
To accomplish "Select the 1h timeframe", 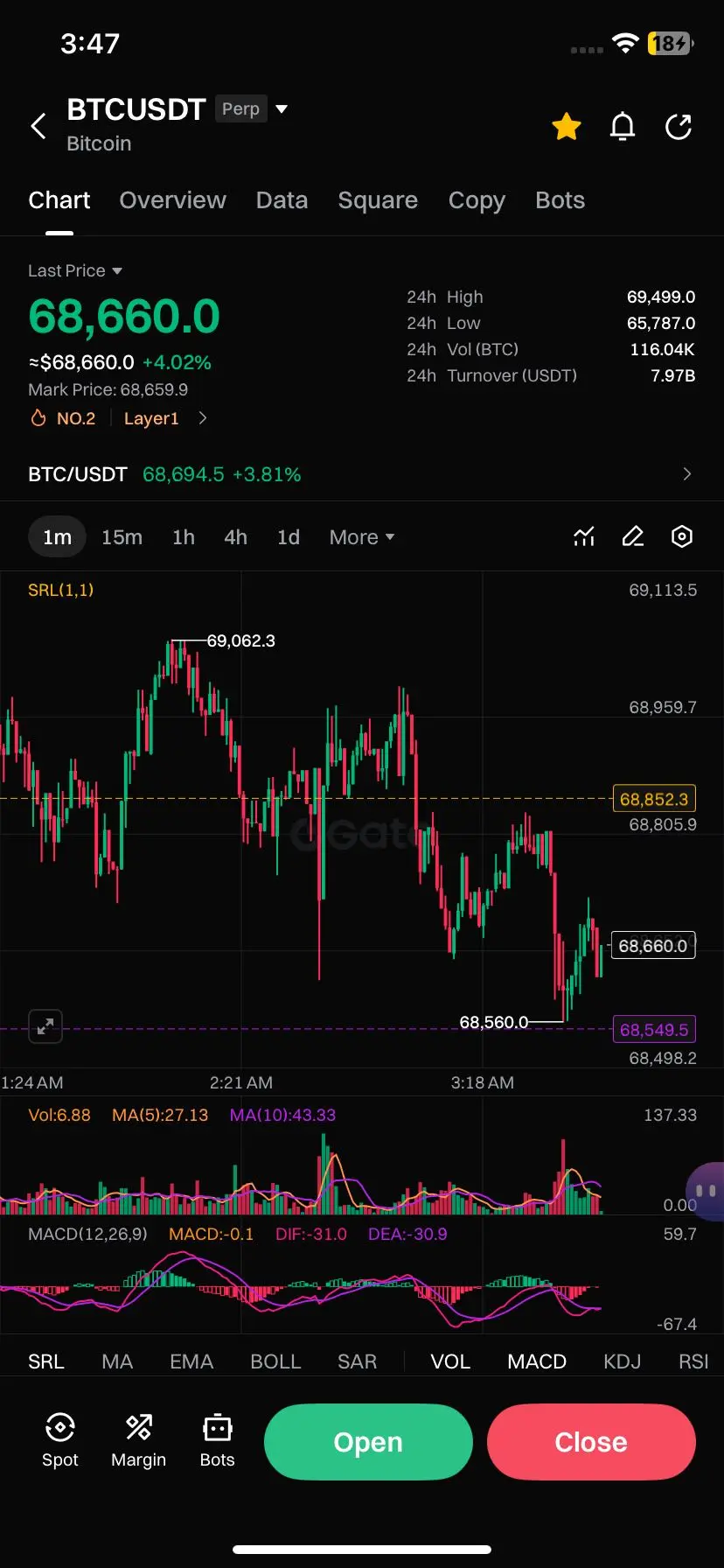I will pos(184,537).
